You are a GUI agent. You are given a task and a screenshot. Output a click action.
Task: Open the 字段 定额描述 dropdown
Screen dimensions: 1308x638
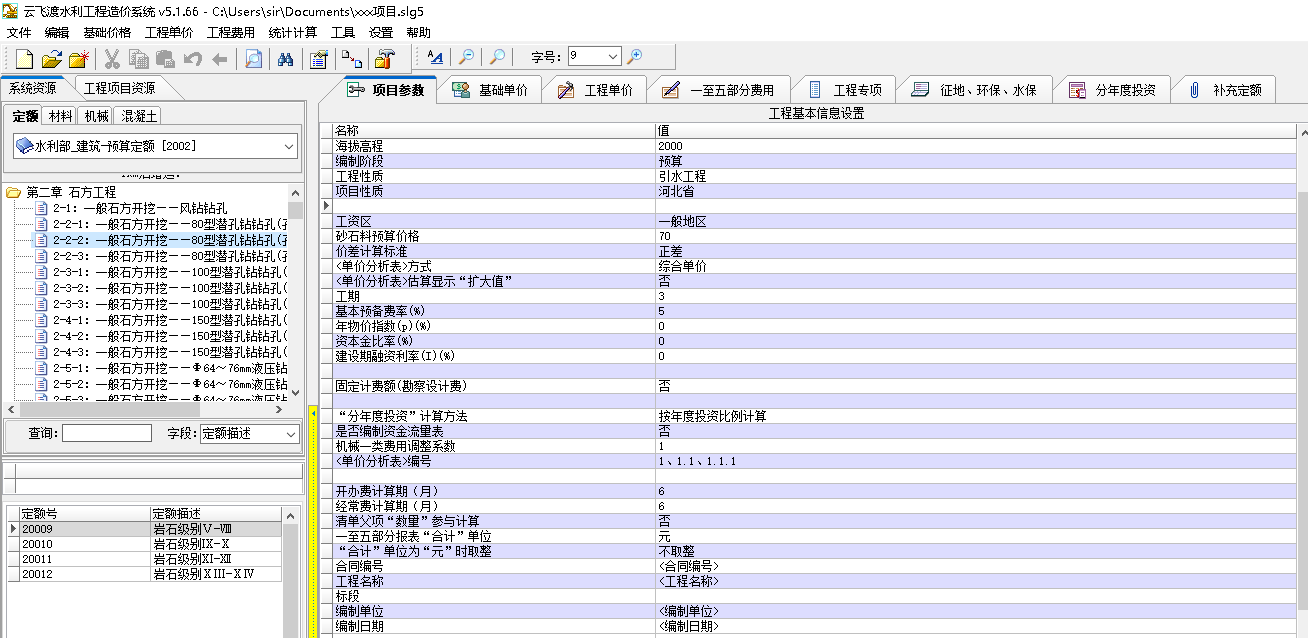click(289, 434)
